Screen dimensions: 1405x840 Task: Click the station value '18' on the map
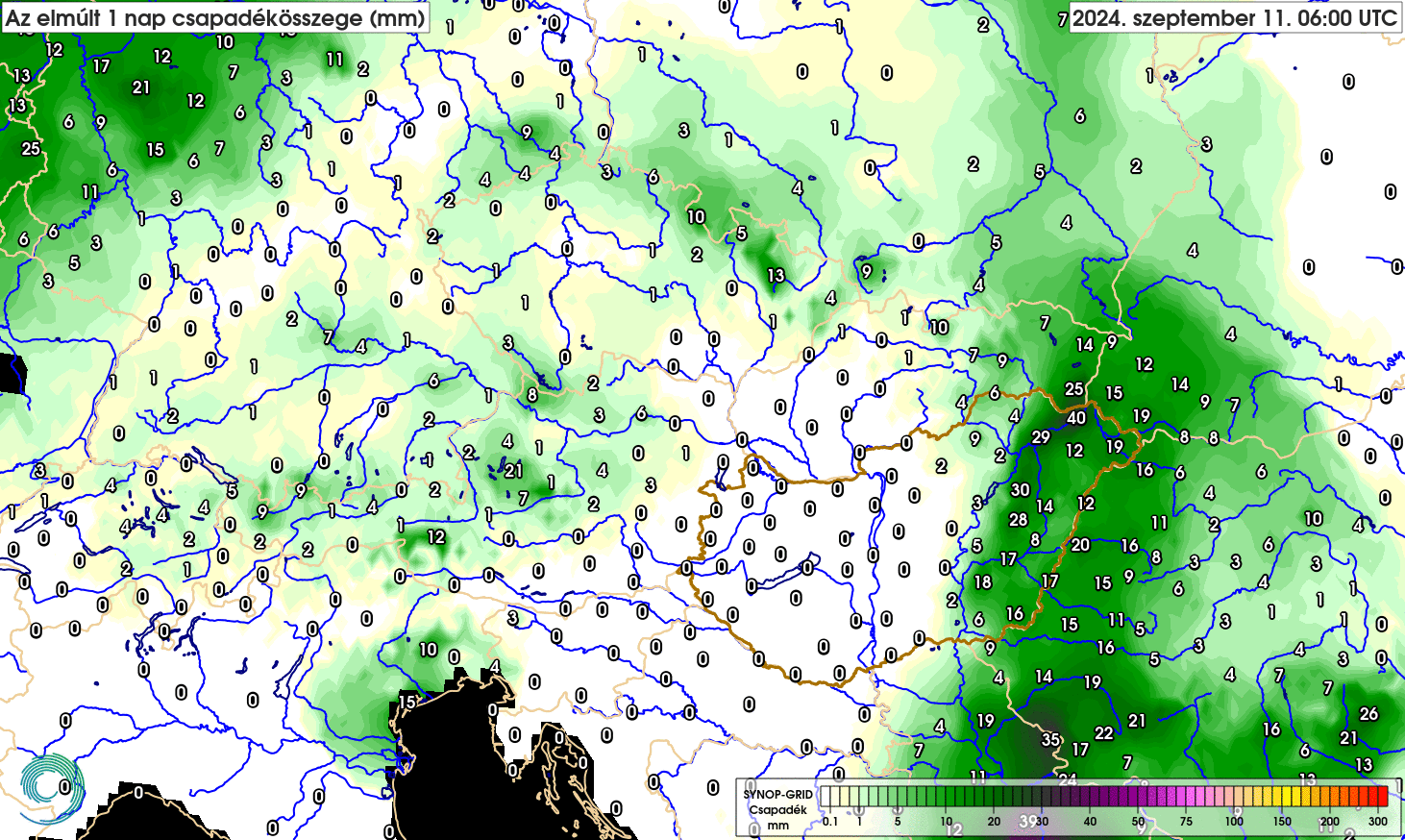982,581
